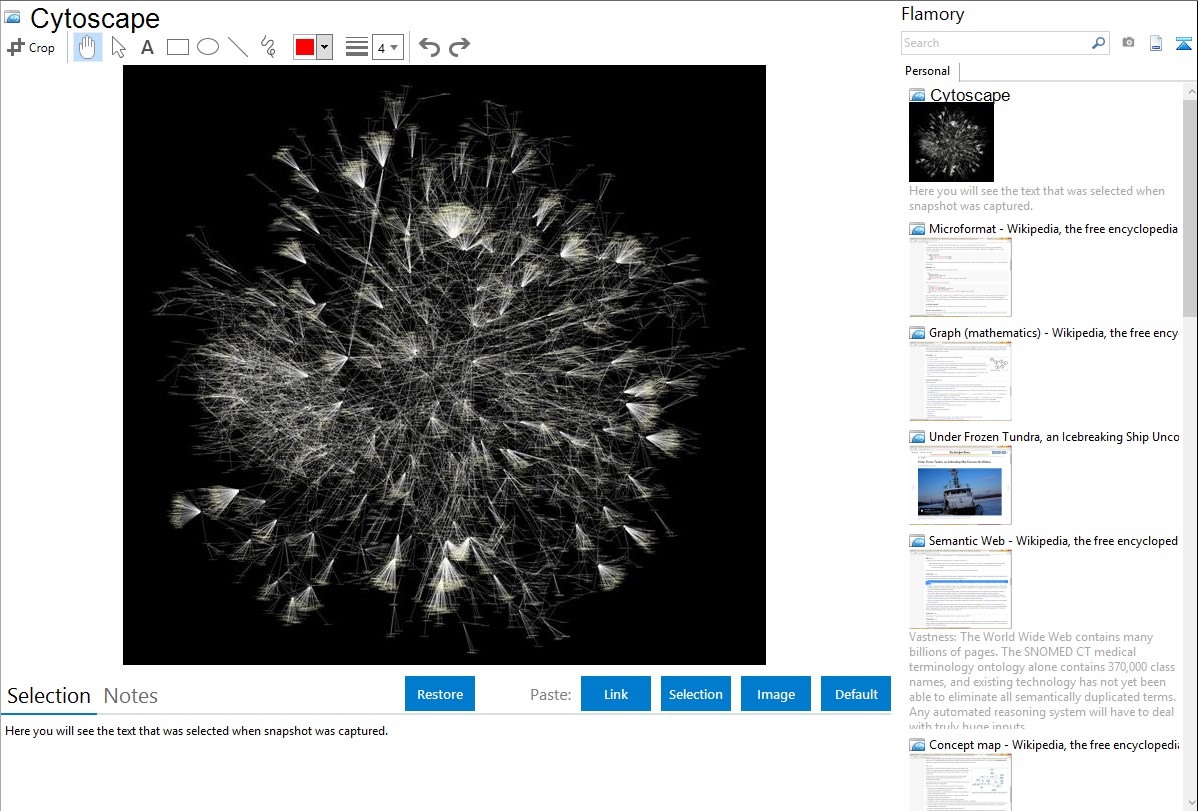Open the Personal tab
Screen dimensions: 1198x811
coord(927,71)
